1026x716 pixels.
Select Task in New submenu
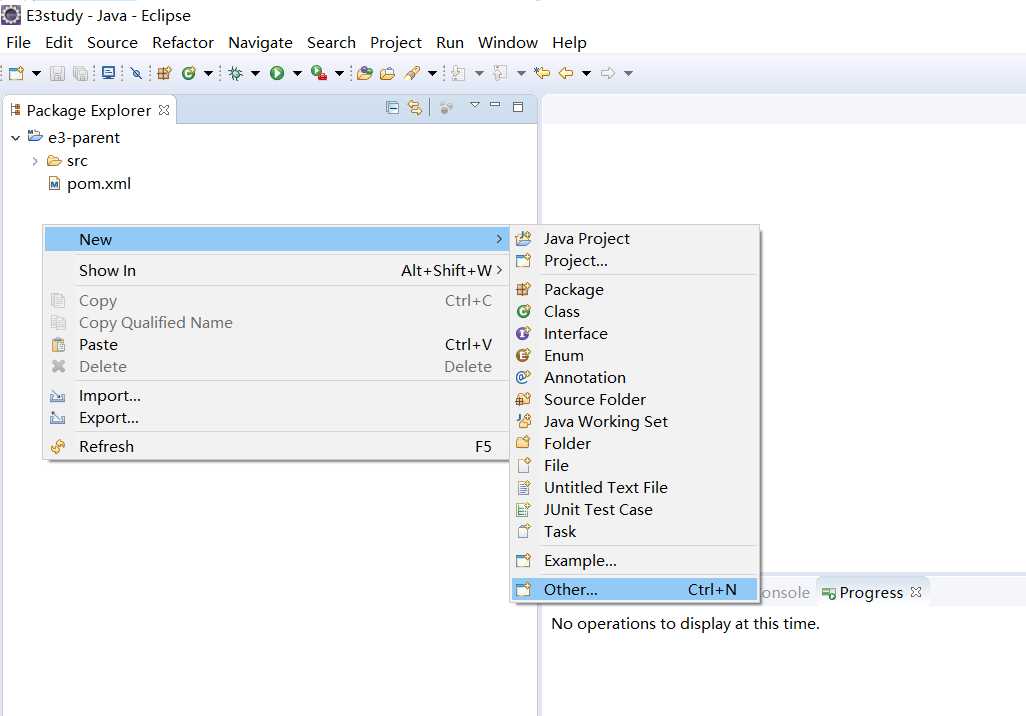[635, 532]
